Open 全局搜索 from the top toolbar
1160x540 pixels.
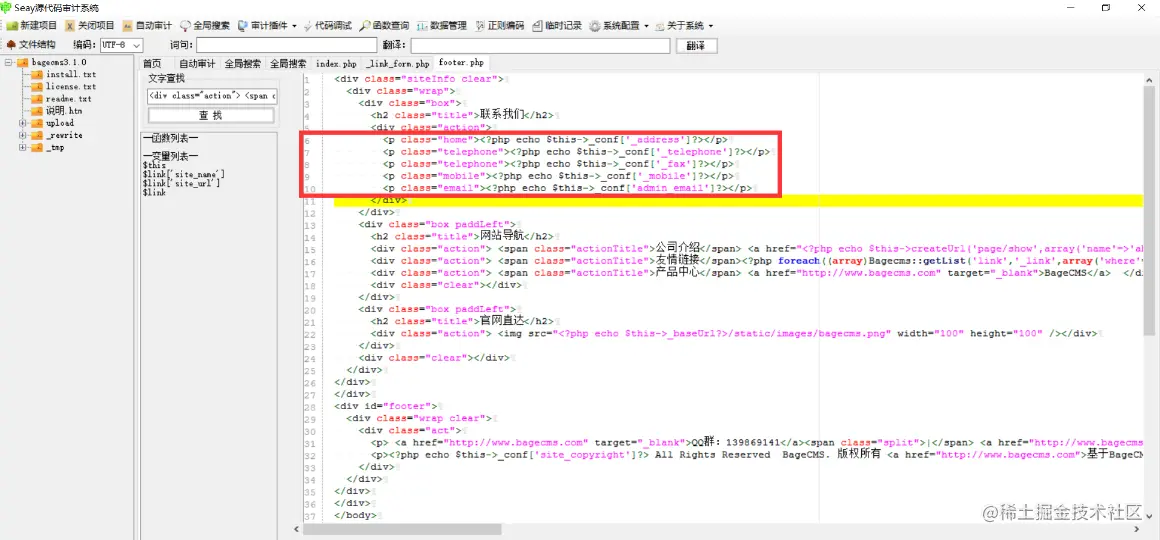[205, 25]
